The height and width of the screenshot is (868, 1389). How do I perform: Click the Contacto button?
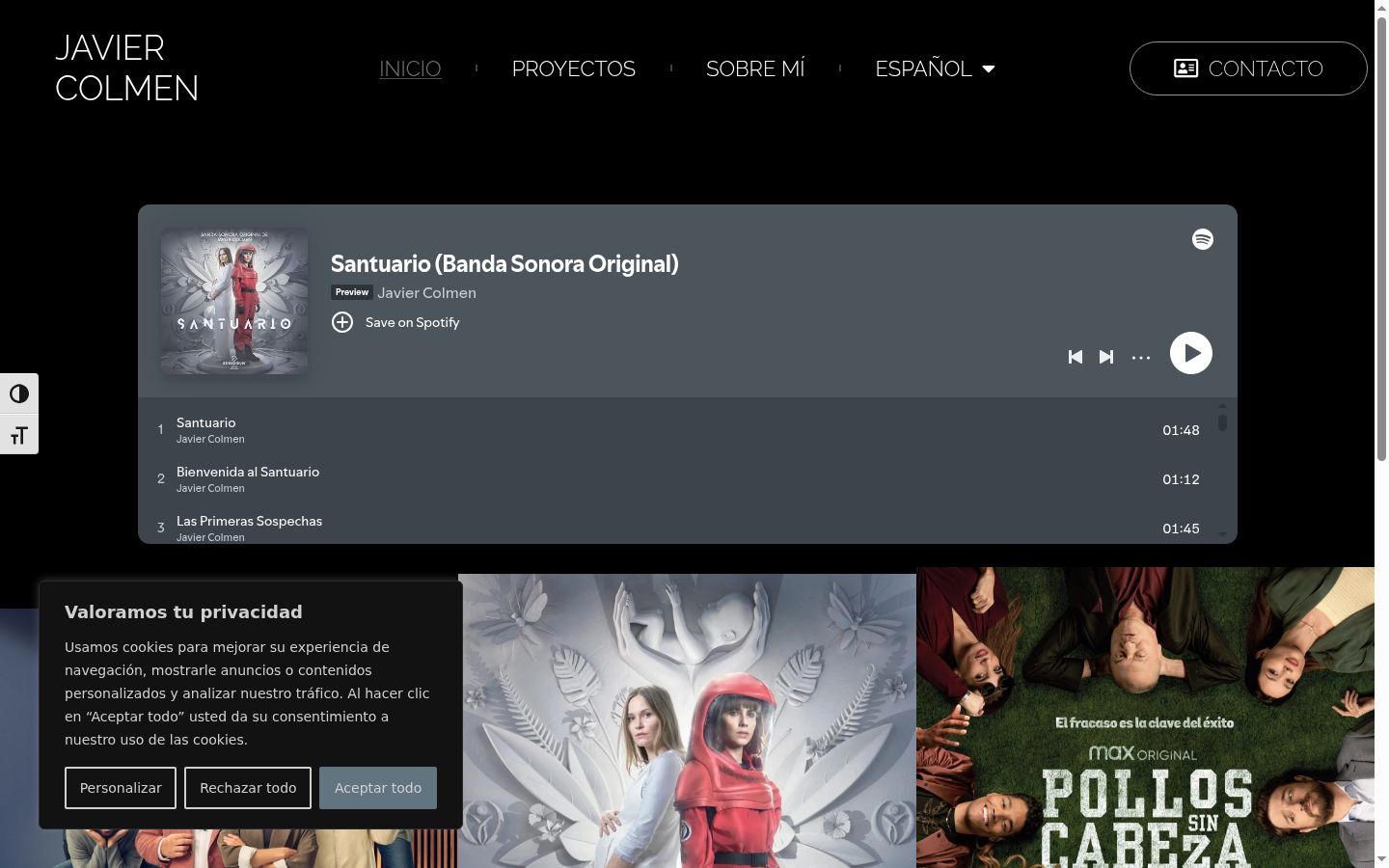[1248, 68]
